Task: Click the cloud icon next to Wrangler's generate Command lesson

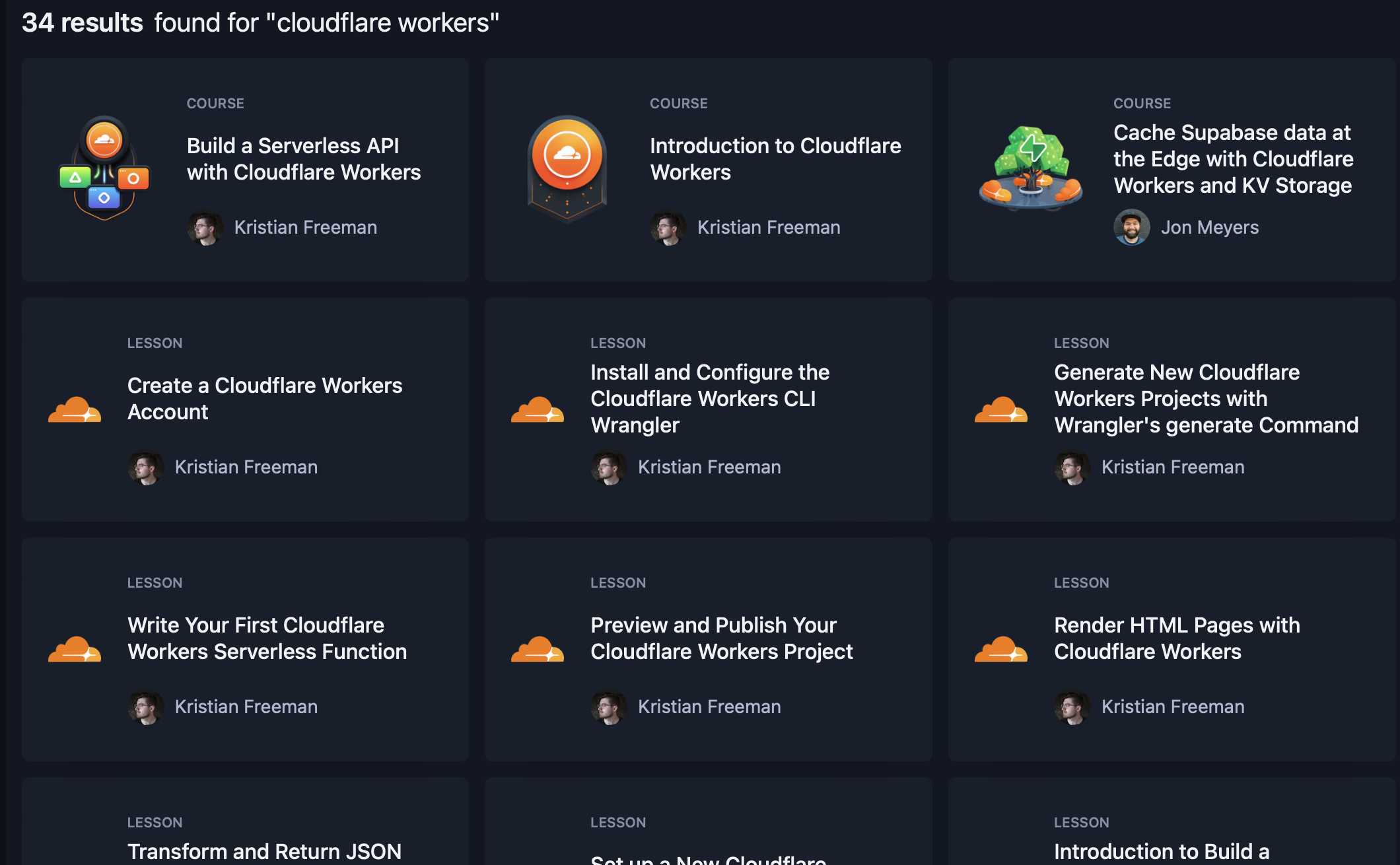Action: click(1001, 411)
